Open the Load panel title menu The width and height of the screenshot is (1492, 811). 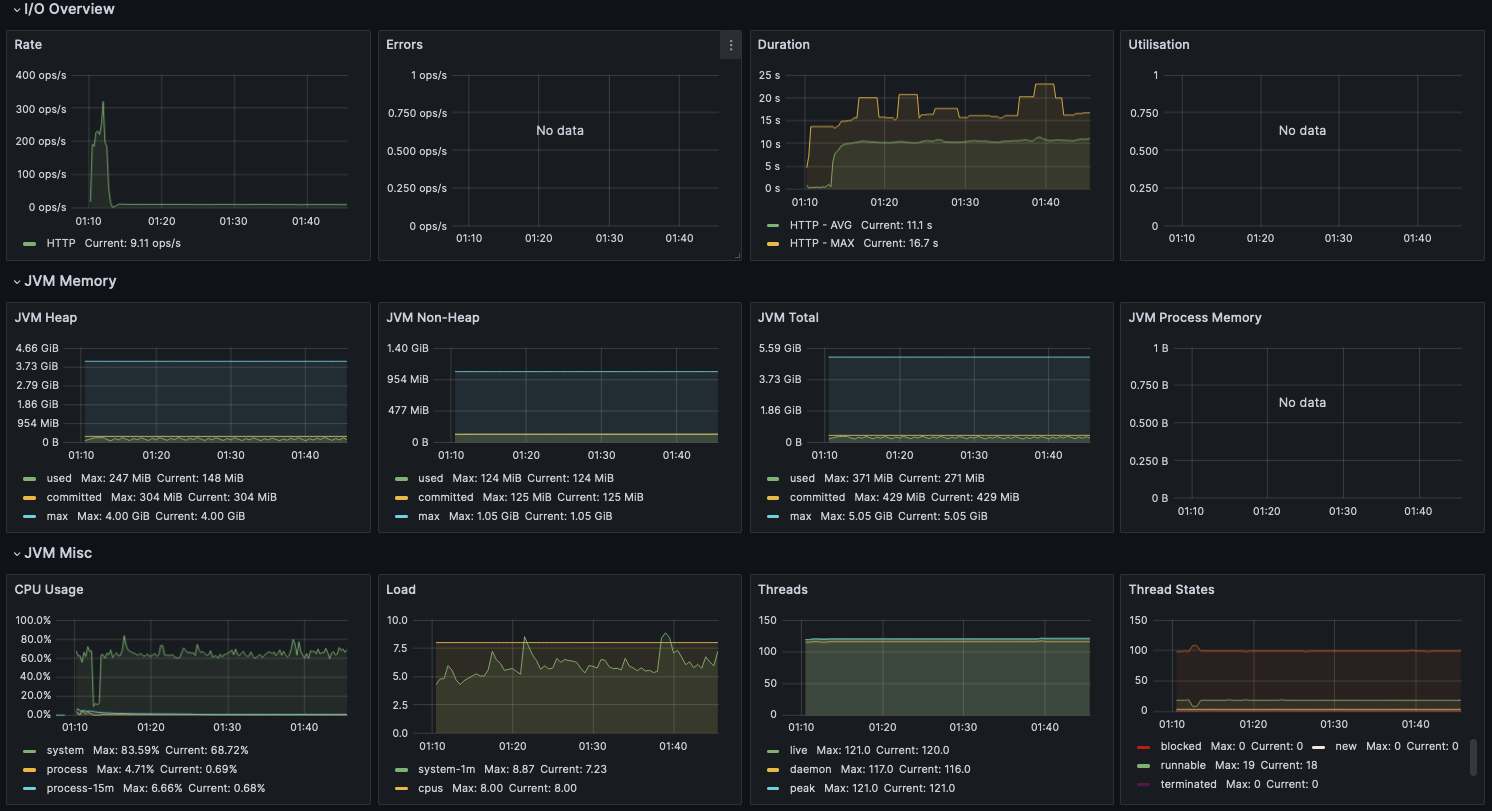click(401, 590)
